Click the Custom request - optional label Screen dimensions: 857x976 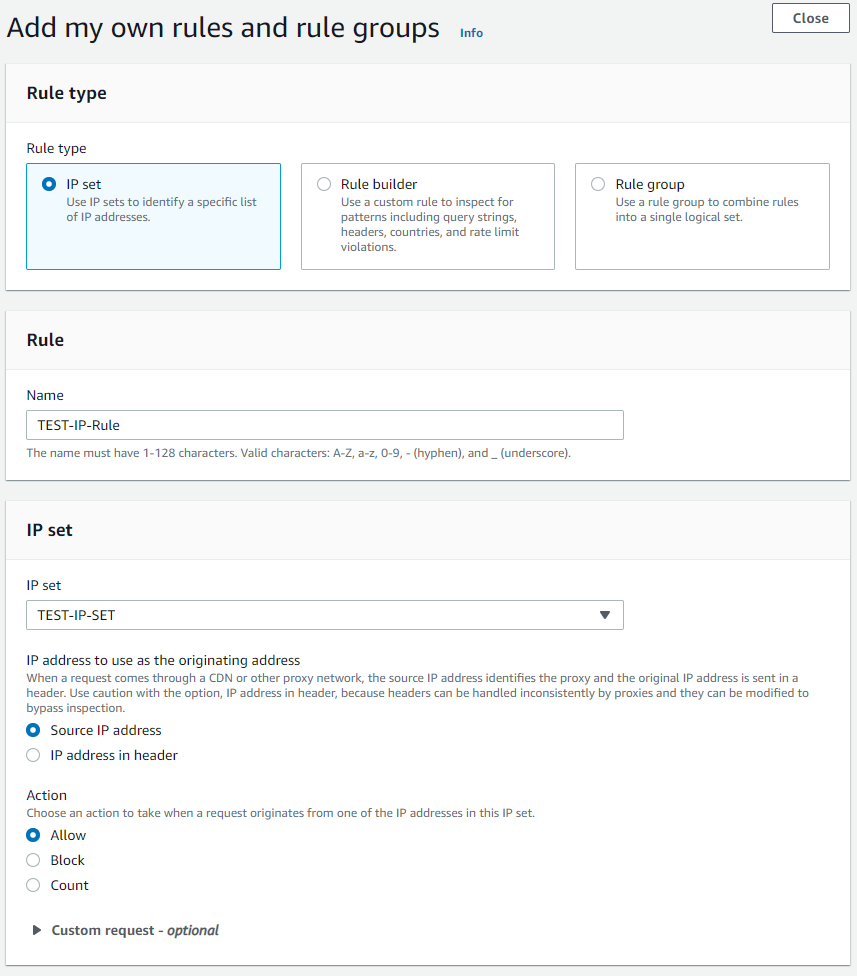[135, 931]
